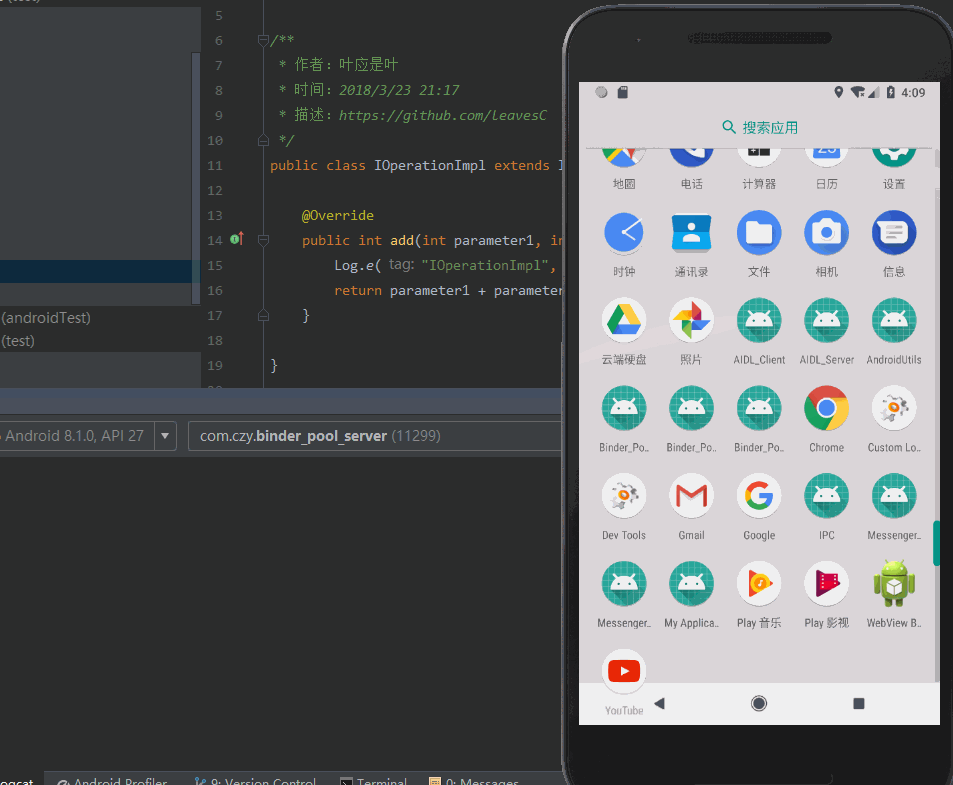Collapse the Javadoc comment fold at line 6
This screenshot has height=785, width=953.
click(263, 41)
